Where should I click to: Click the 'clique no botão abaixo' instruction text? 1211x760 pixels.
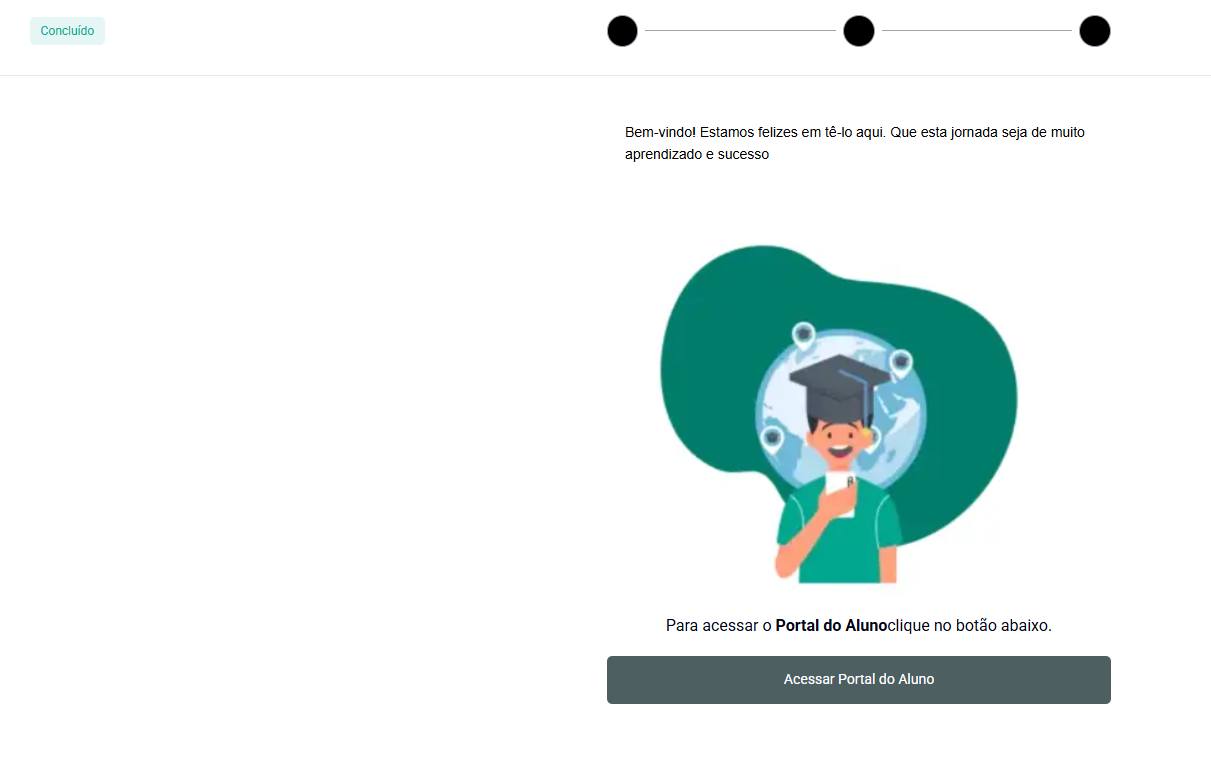coord(969,626)
